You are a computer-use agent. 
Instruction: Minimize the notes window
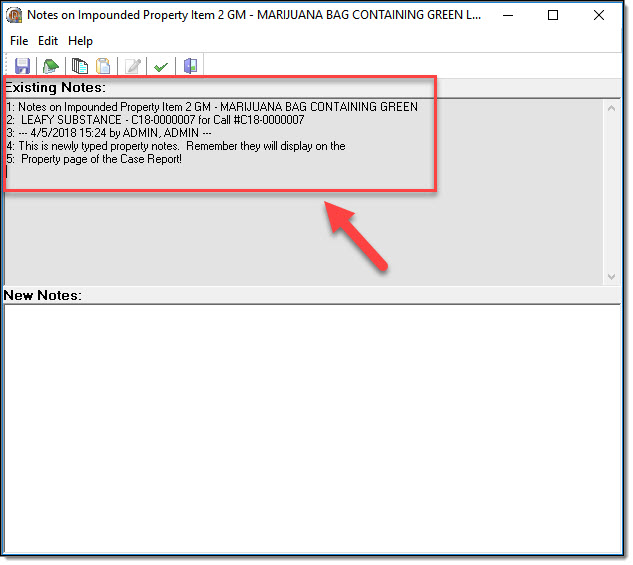(x=507, y=16)
